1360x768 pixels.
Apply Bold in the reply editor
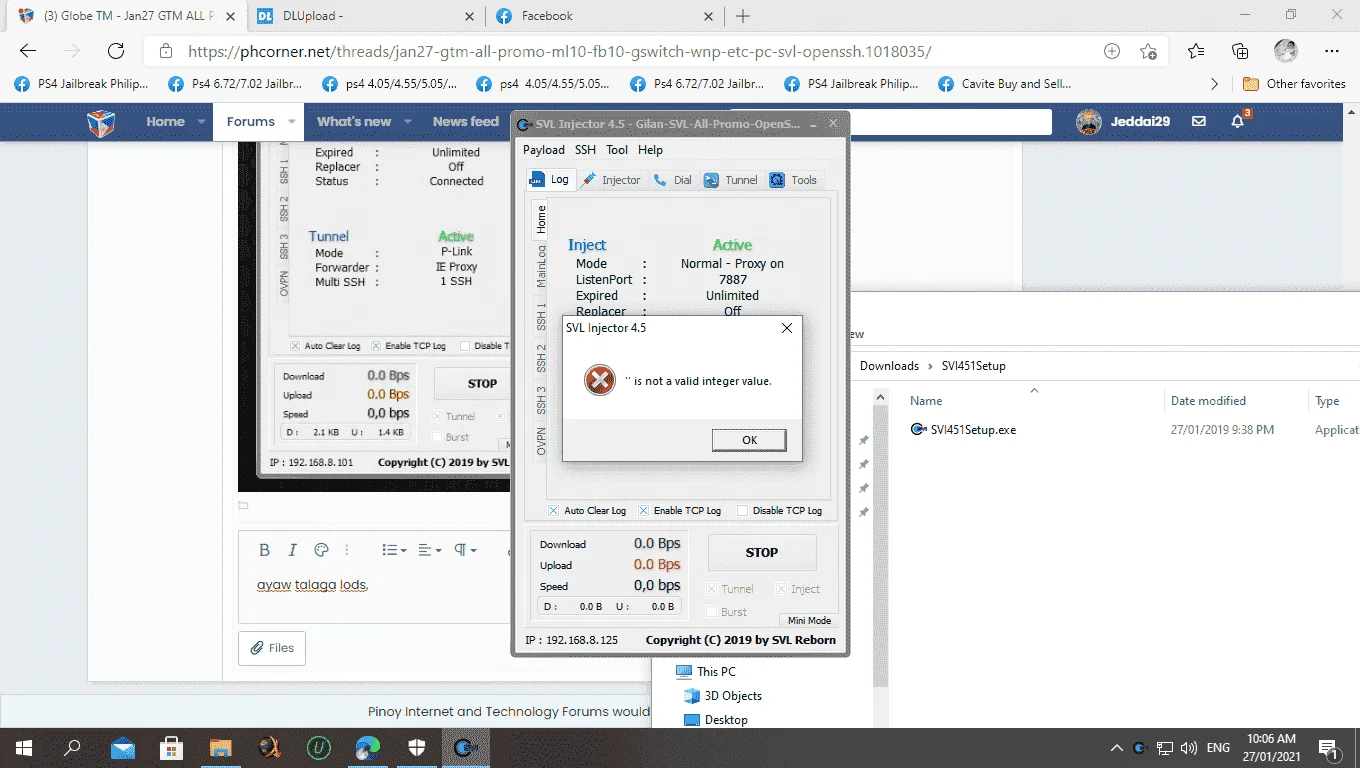coord(264,550)
